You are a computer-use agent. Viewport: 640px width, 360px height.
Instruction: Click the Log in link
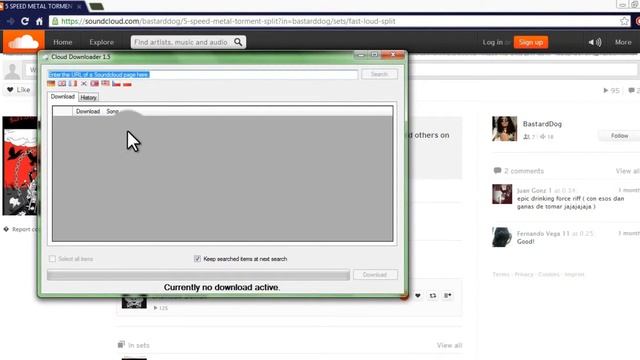(493, 42)
